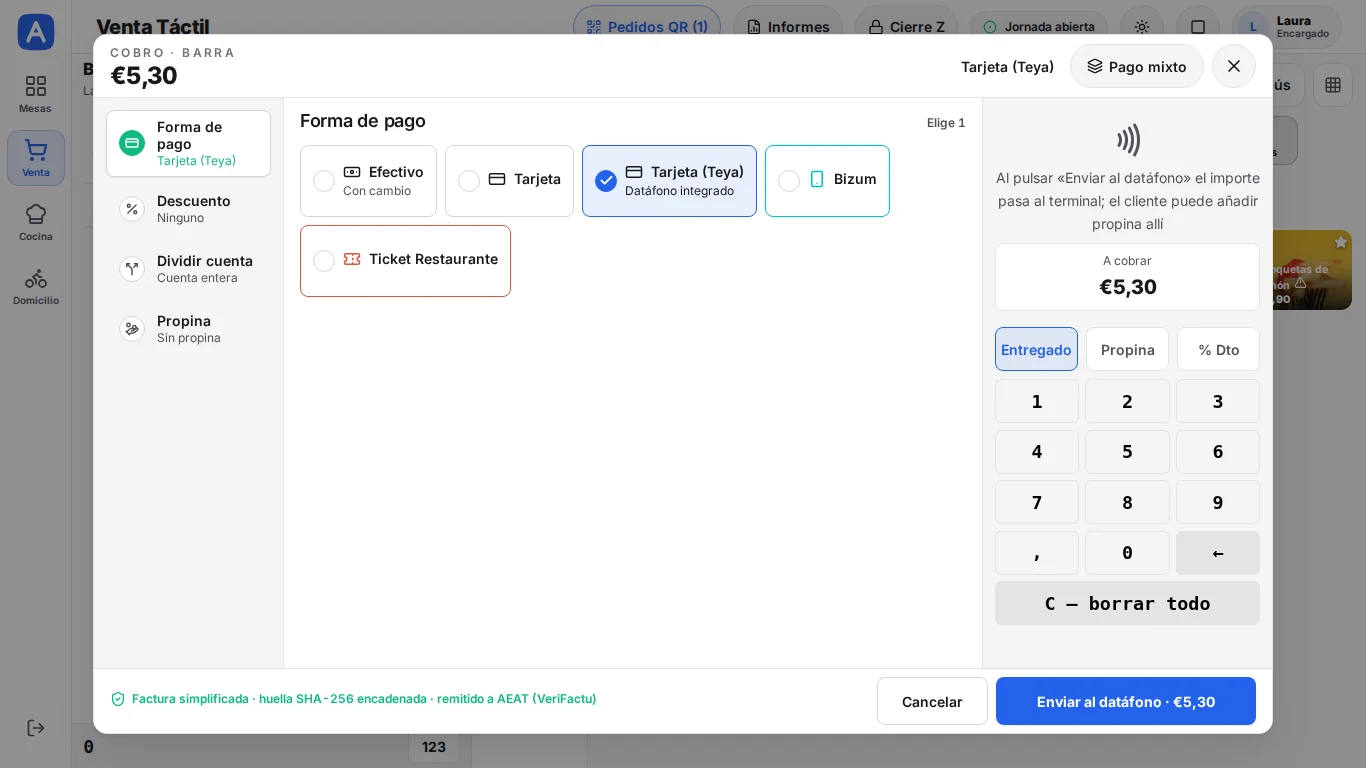Click the fullscreen square icon in header
This screenshot has height=768, width=1366.
pyautogui.click(x=1198, y=27)
